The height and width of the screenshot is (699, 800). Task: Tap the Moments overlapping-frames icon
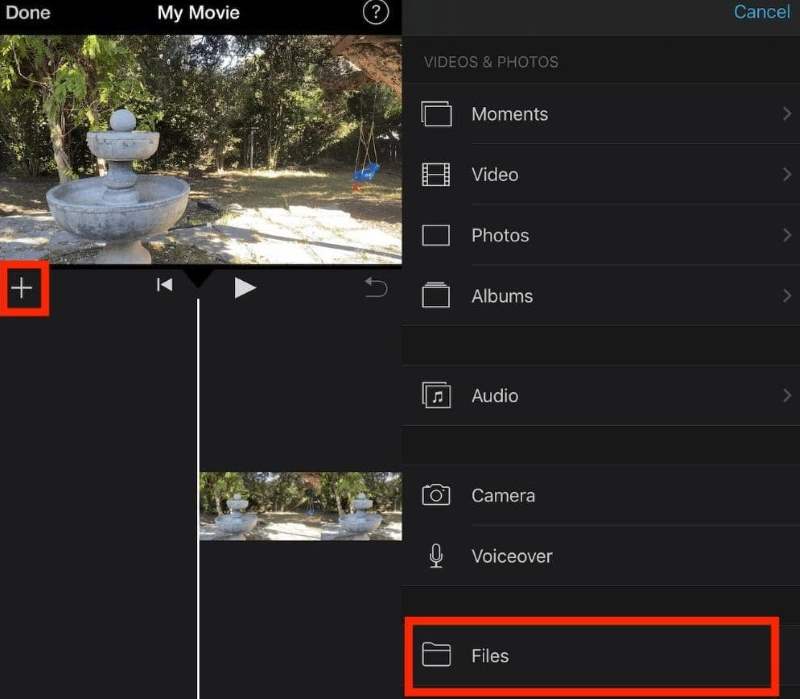pos(438,114)
